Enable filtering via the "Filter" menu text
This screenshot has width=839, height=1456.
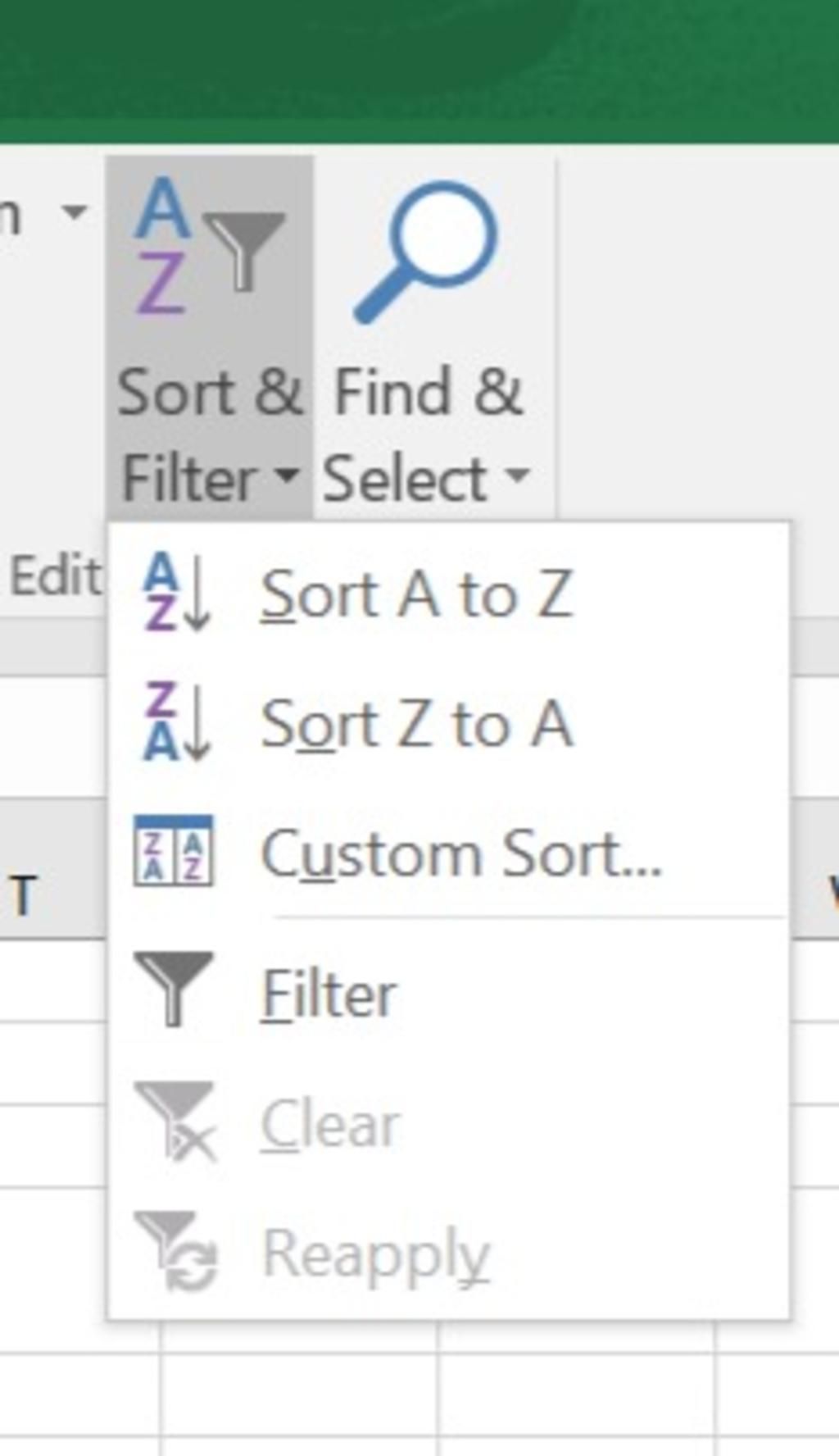(x=329, y=994)
